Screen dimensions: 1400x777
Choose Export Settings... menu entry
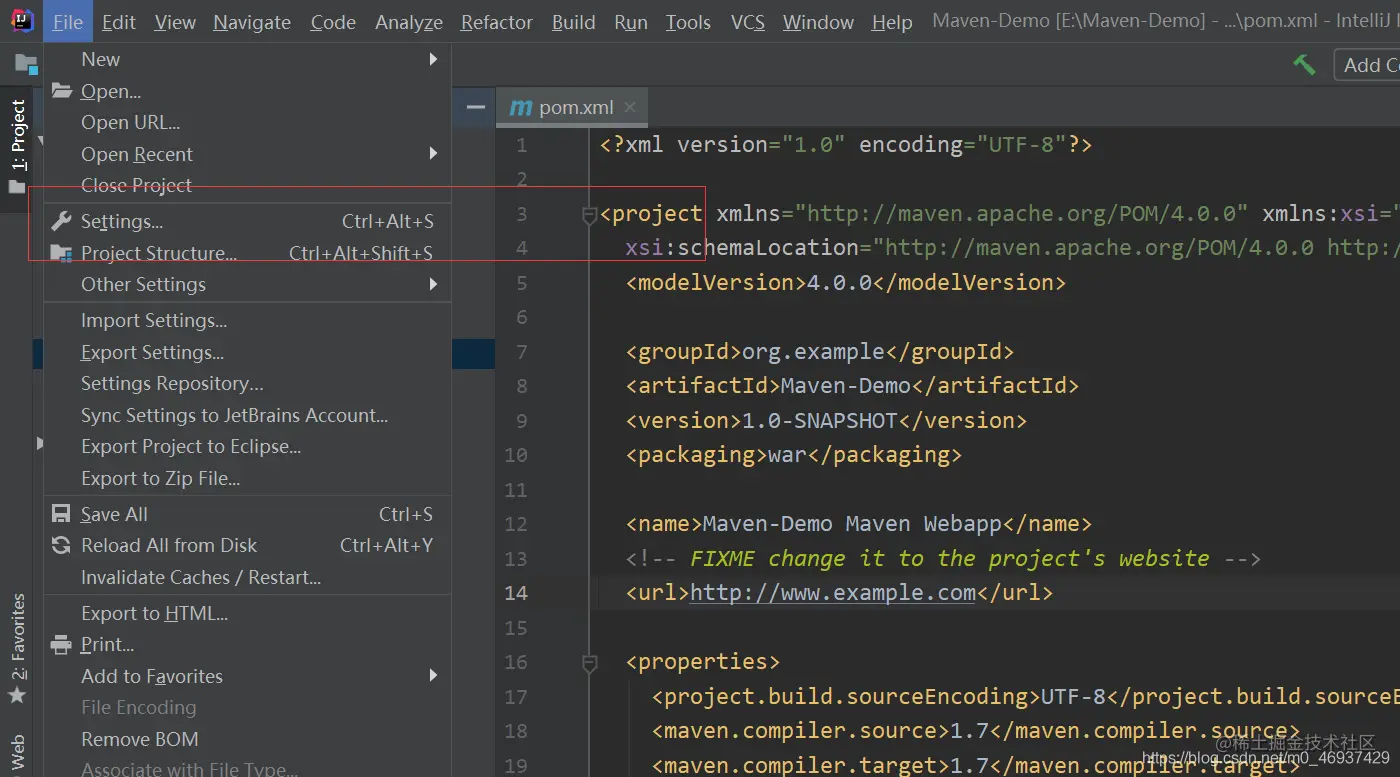click(x=247, y=352)
